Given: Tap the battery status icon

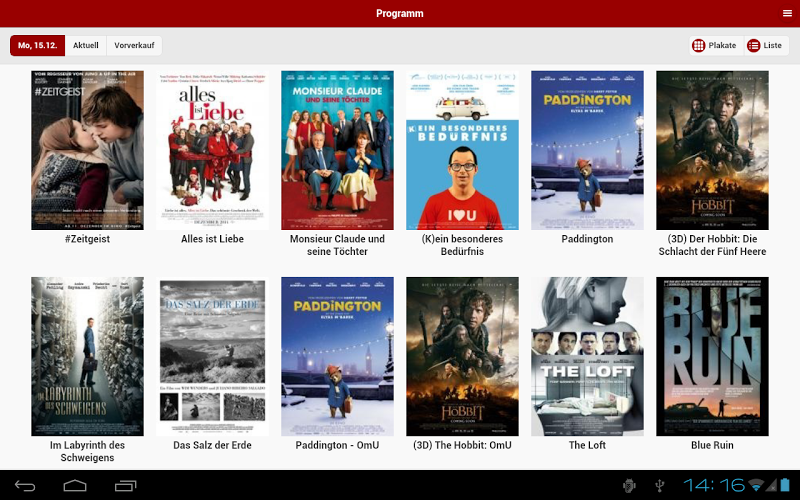Looking at the screenshot, I should coord(786,485).
